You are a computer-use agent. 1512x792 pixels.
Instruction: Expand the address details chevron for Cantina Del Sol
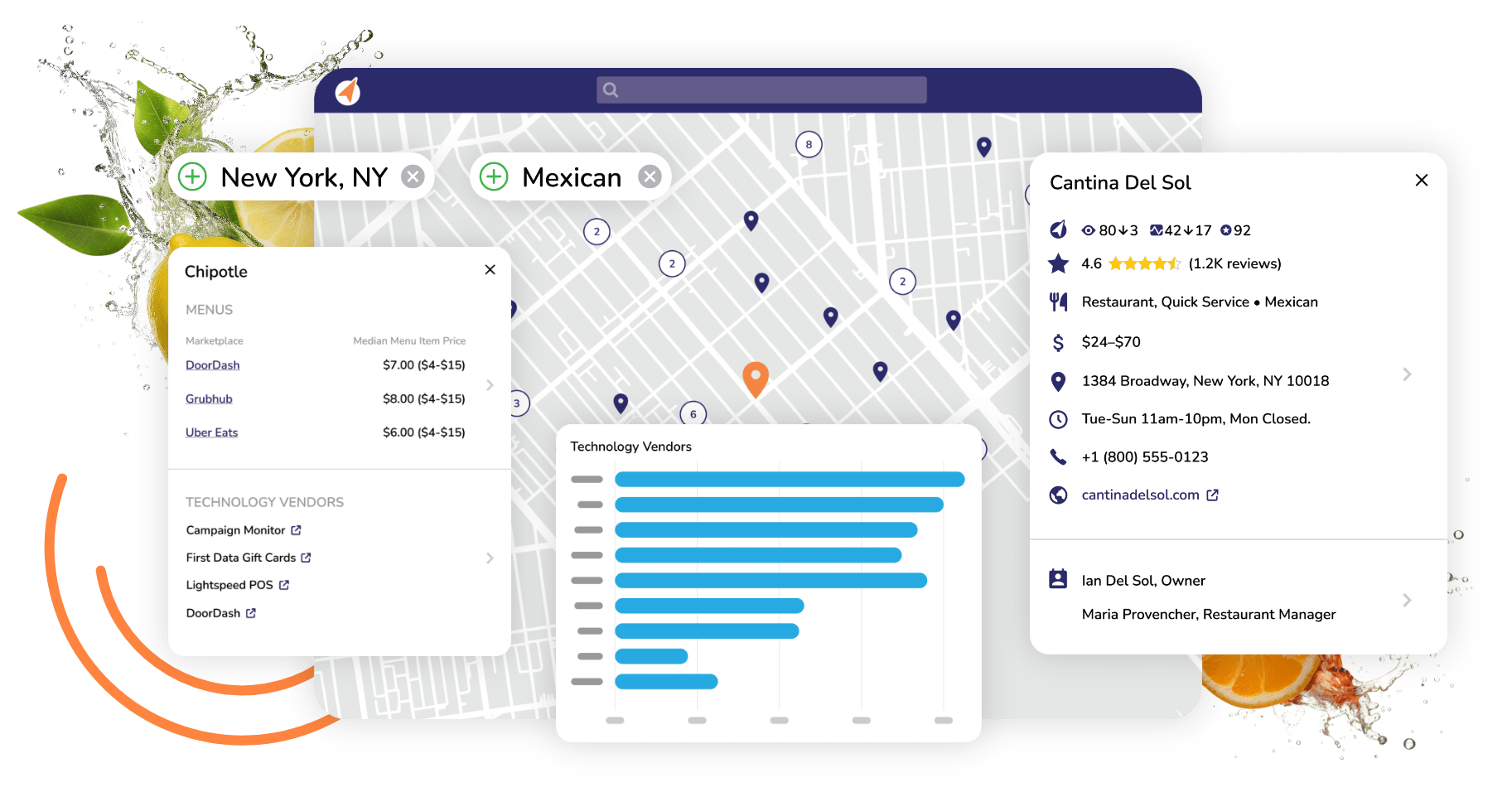[x=1407, y=374]
